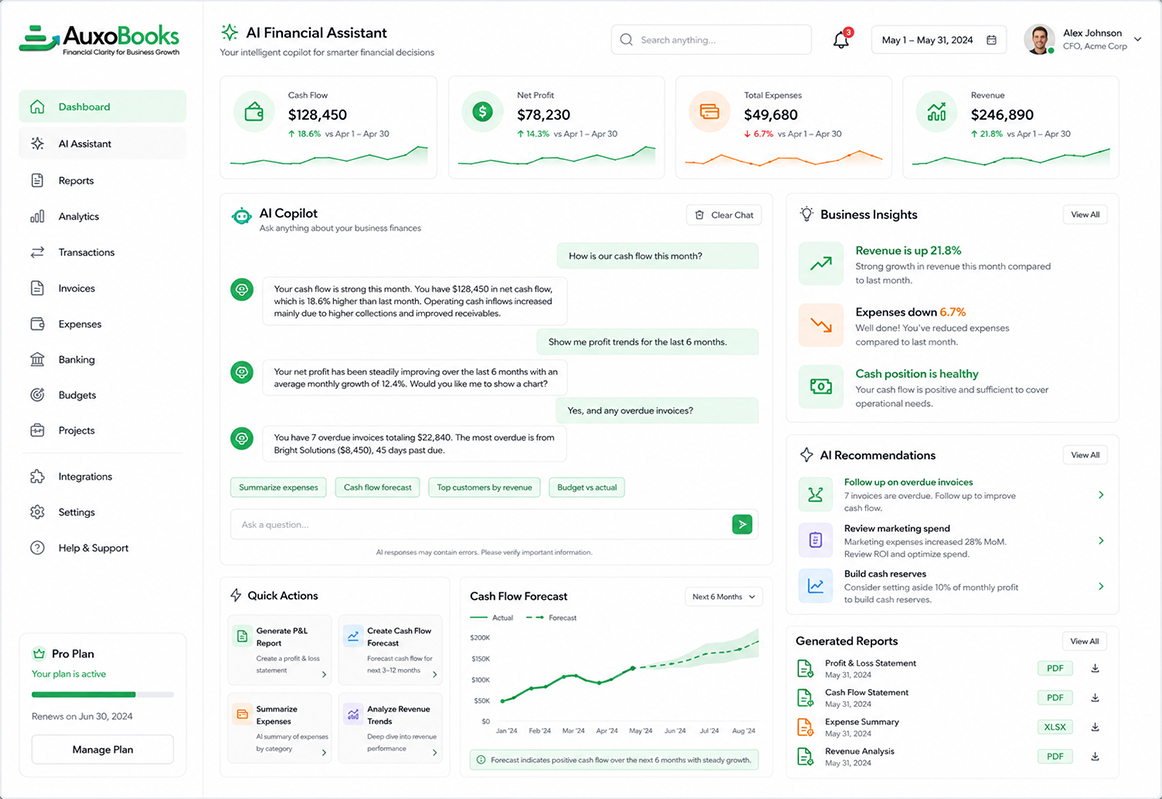Screen dimensions: 1162x799
Task: Open Dashboard in the sidebar
Action: pyautogui.click(x=102, y=106)
